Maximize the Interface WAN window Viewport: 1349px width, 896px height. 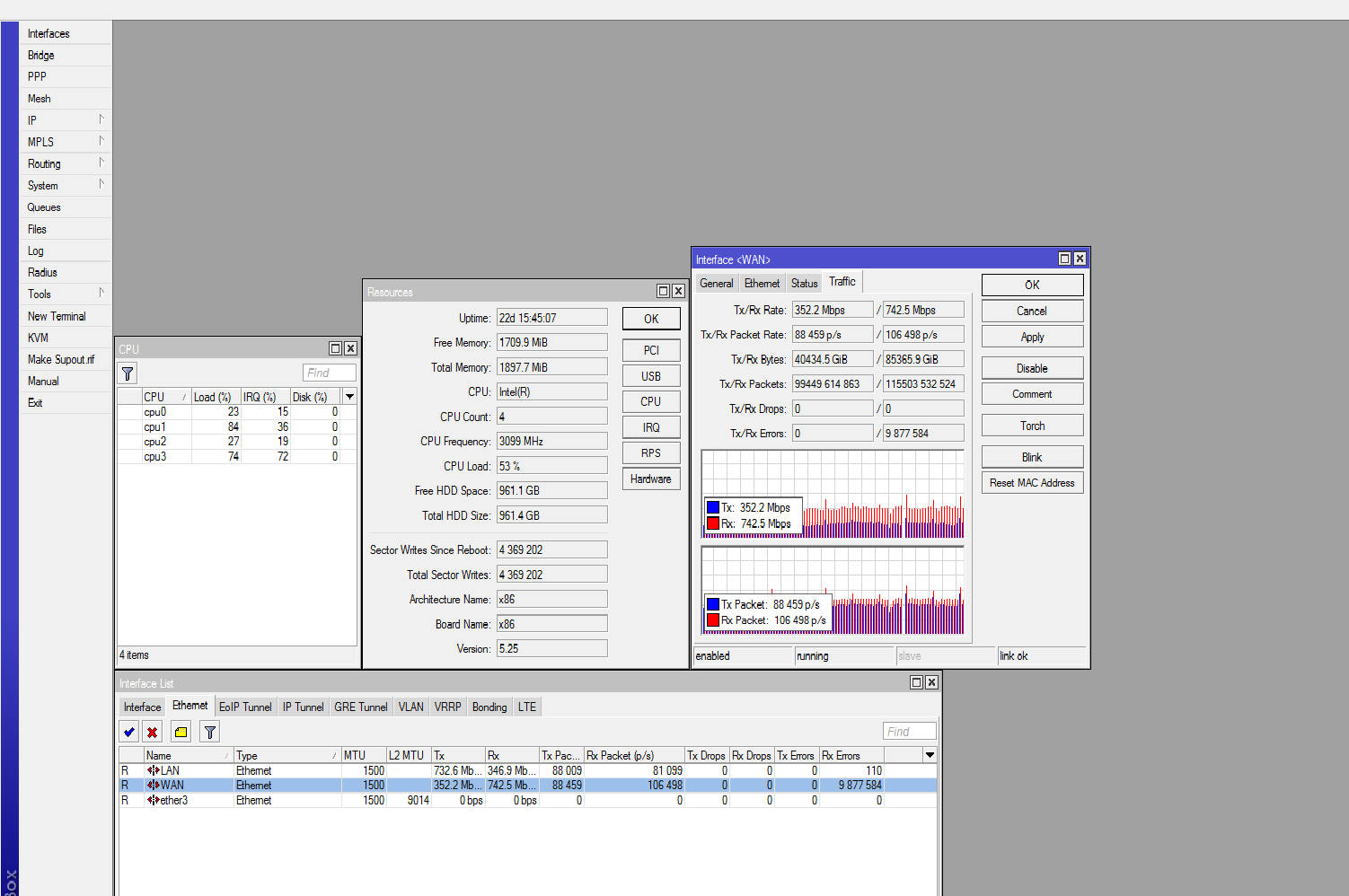pos(1064,259)
